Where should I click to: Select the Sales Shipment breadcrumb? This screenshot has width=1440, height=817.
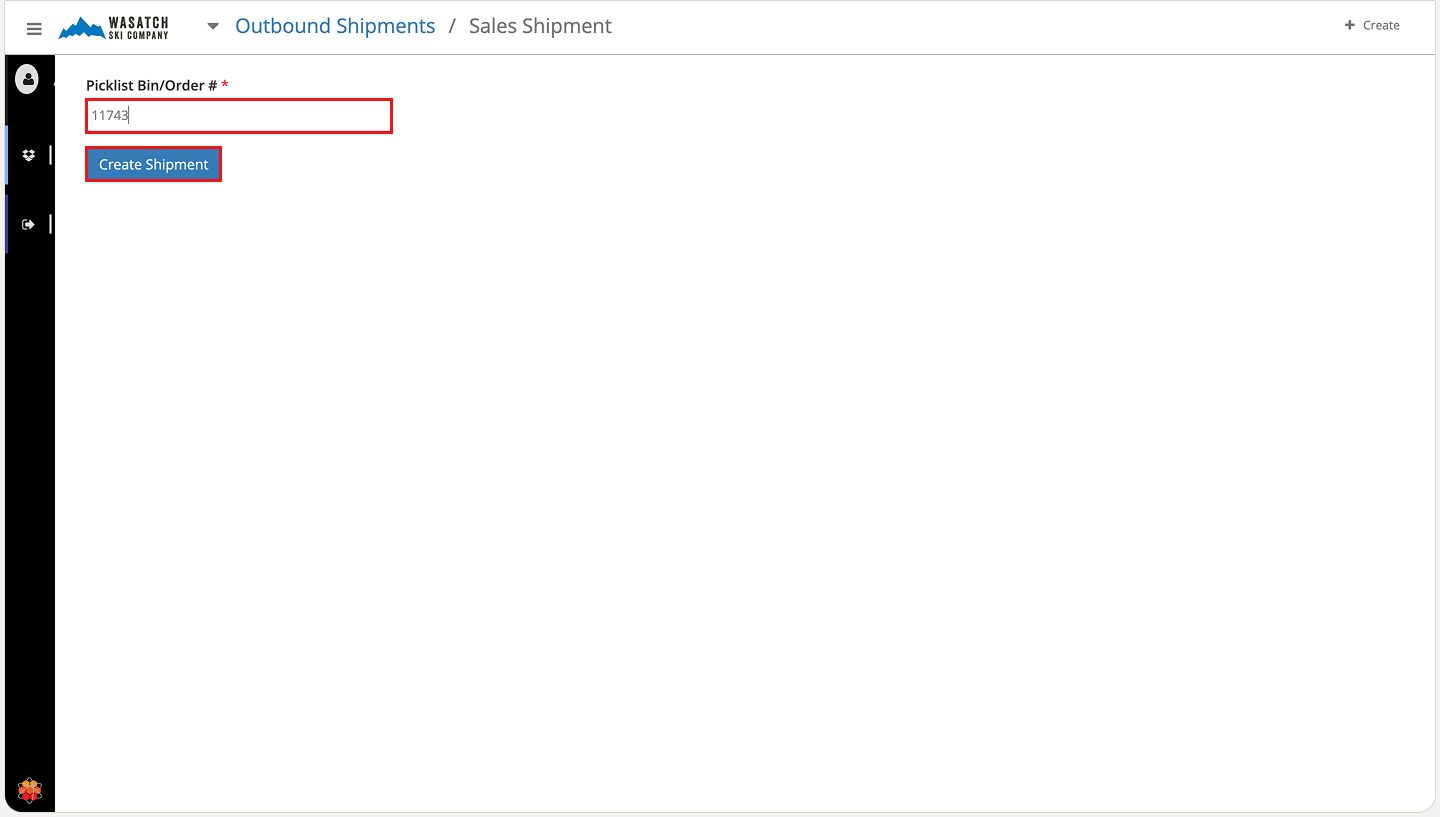pyautogui.click(x=540, y=27)
